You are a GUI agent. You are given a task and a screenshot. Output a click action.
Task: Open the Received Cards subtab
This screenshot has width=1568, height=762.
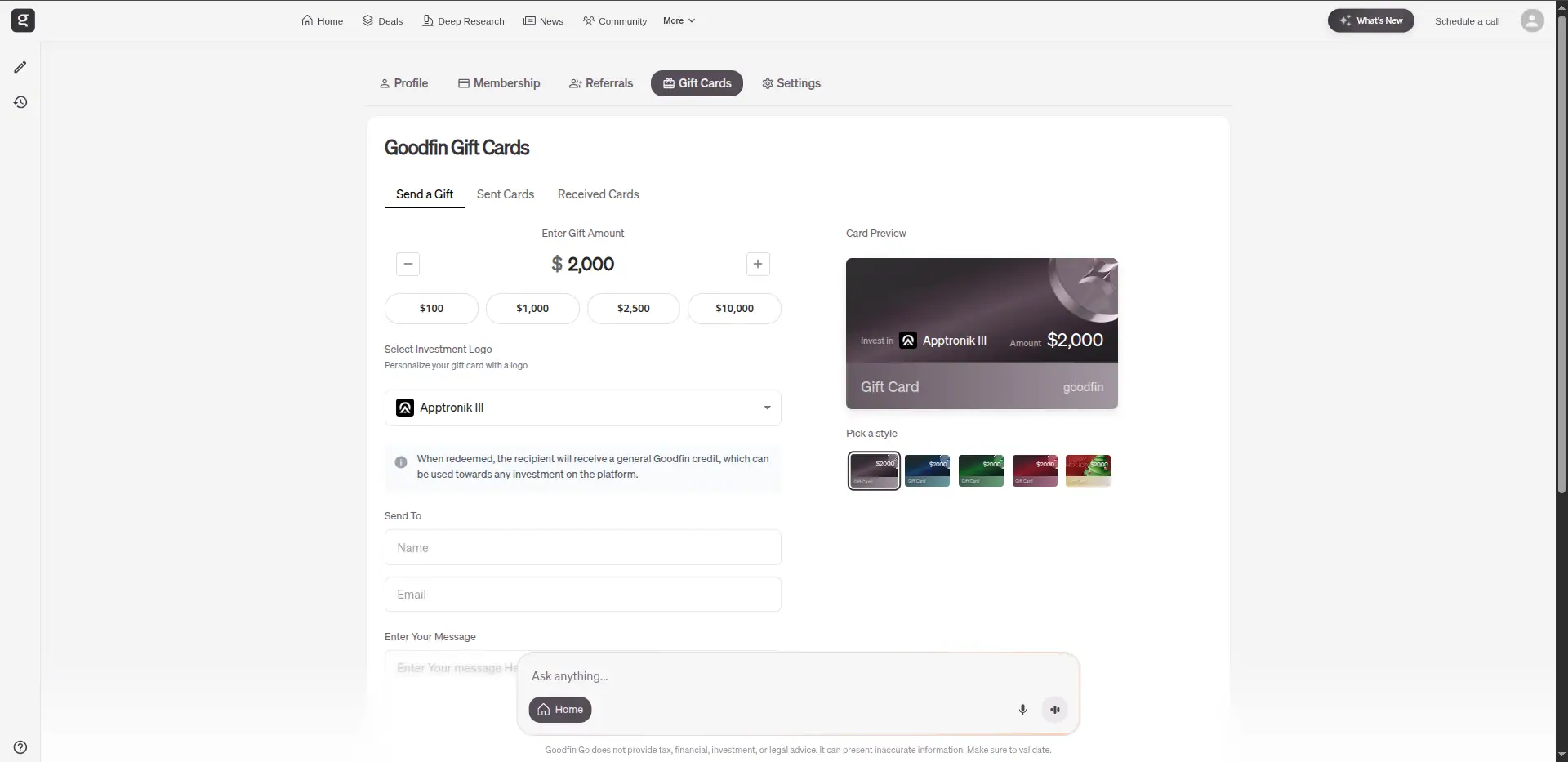[599, 194]
